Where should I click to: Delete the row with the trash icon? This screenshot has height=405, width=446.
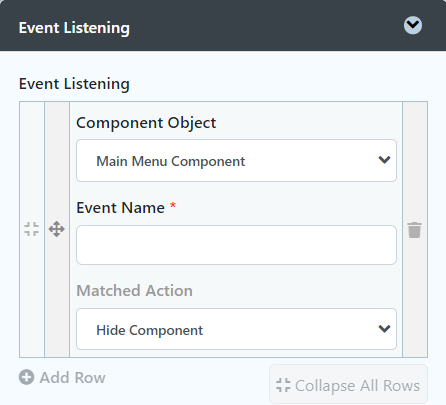415,230
